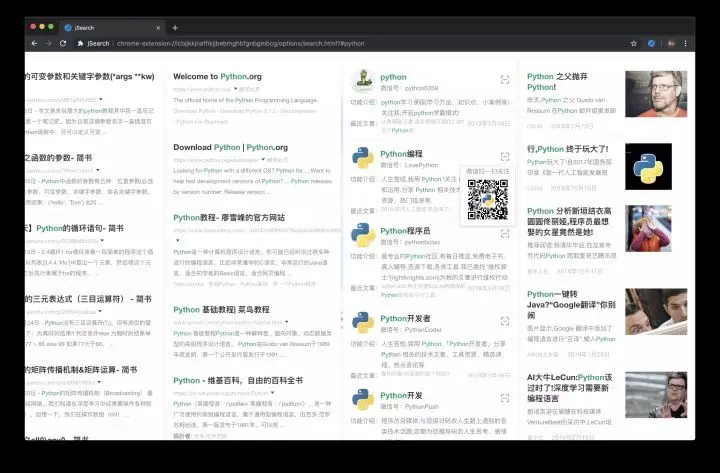720x473 pixels.
Task: Close the jSearch tab
Action: (158, 28)
